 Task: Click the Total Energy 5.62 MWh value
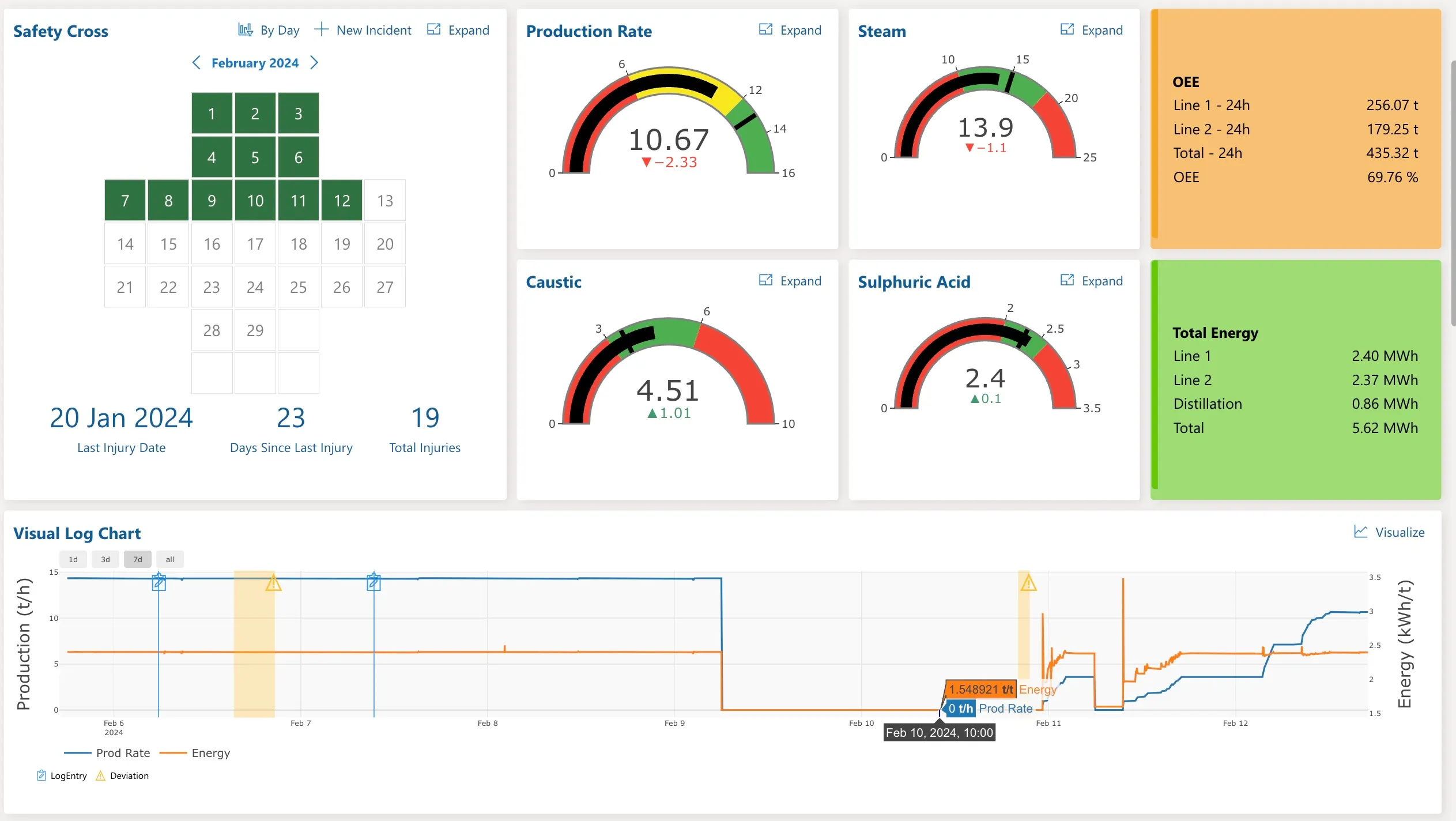[1385, 428]
